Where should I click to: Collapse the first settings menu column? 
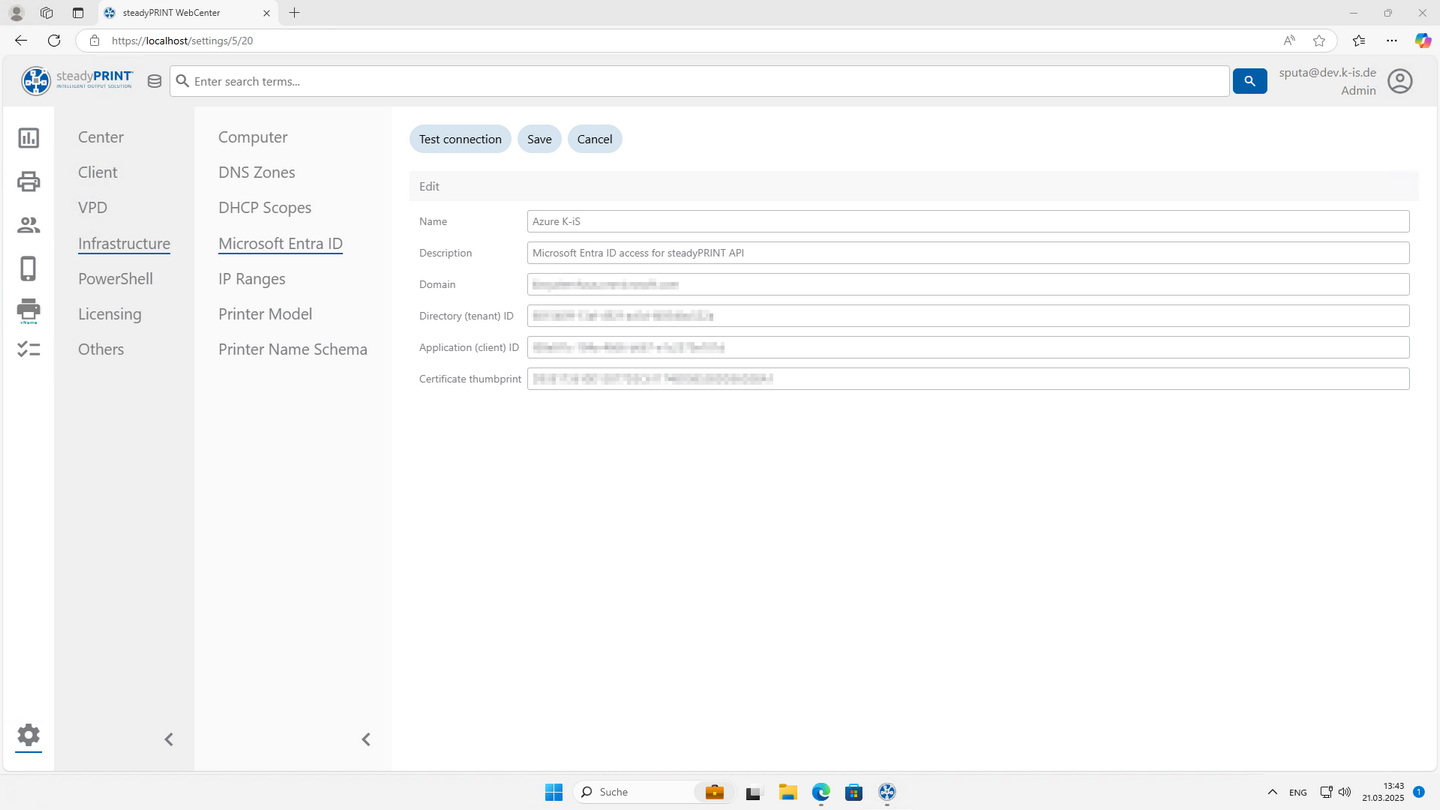point(169,739)
